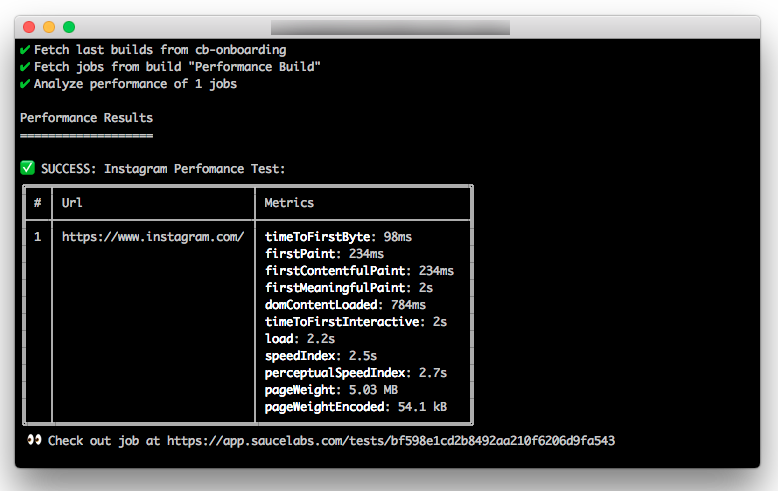Click the domContentLoaded metric line

[x=345, y=305]
